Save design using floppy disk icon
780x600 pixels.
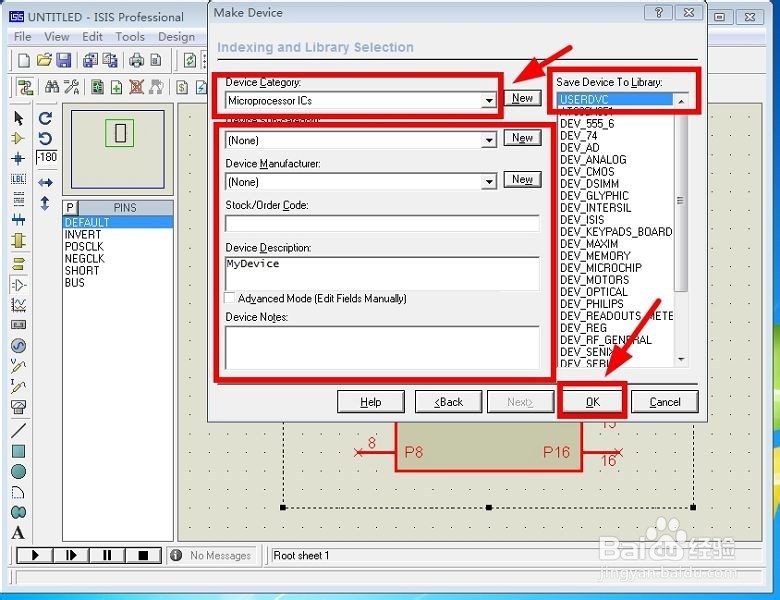click(64, 60)
